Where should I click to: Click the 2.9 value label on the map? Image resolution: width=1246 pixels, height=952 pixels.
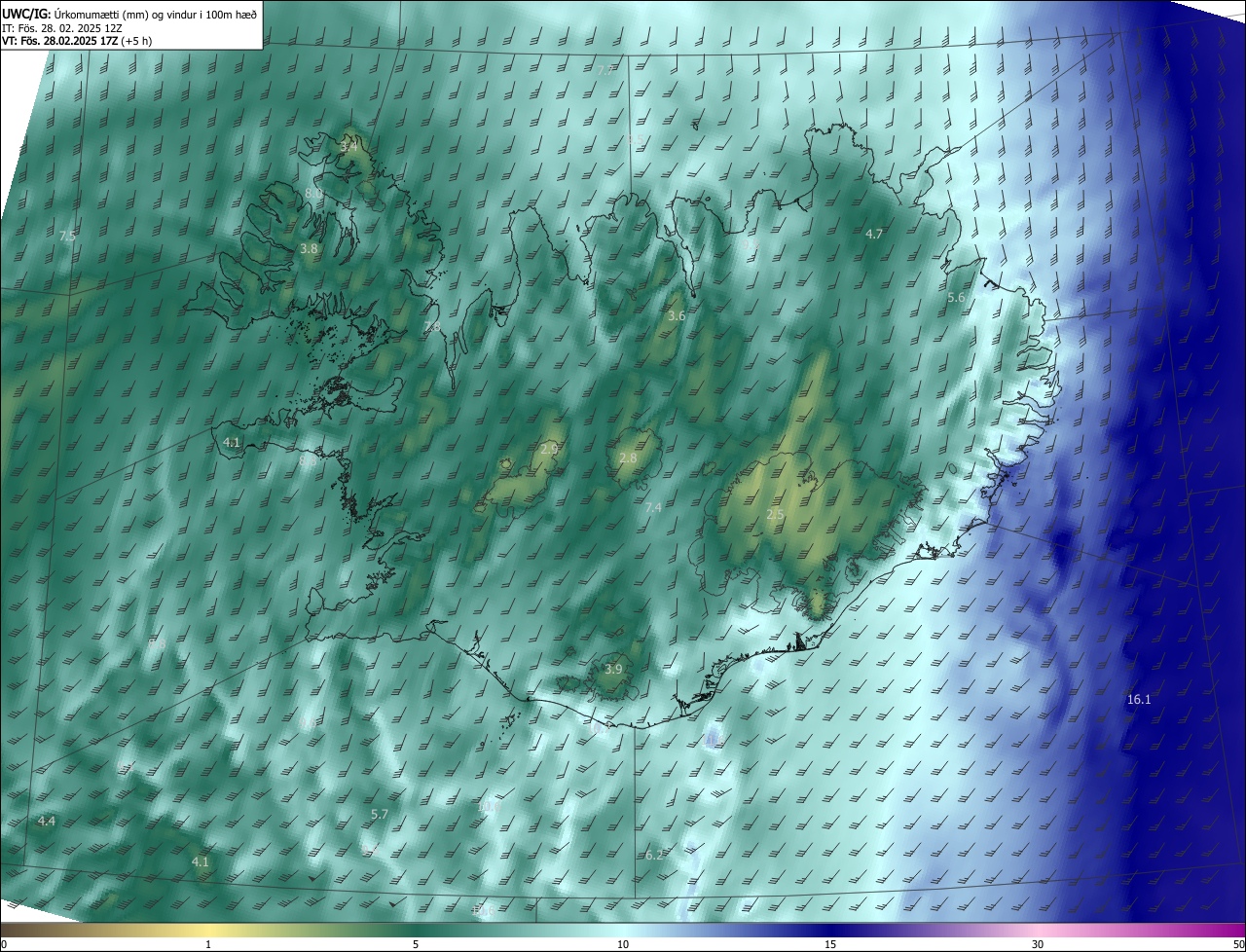pyautogui.click(x=549, y=449)
